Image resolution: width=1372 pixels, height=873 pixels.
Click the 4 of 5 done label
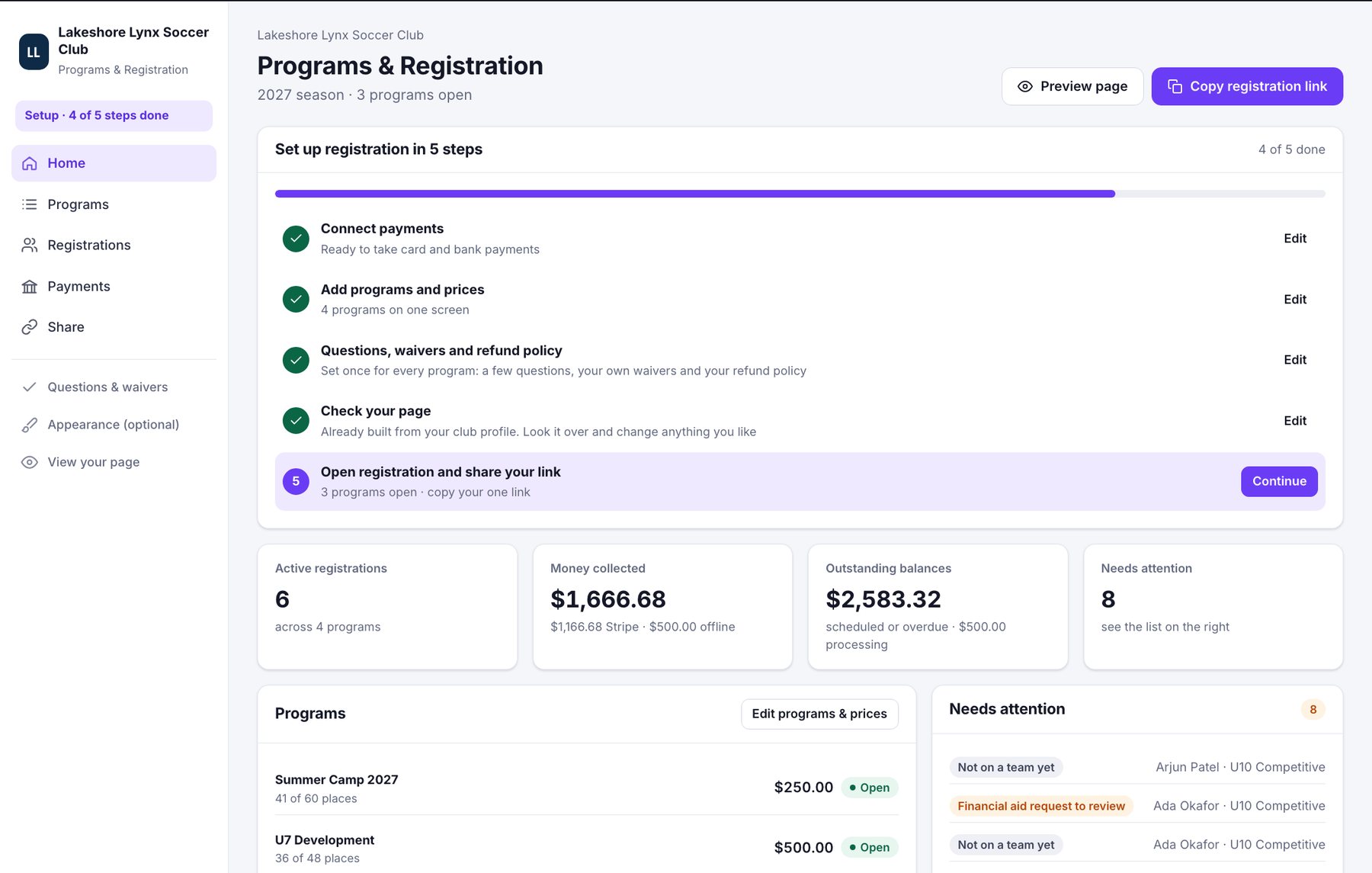[x=1291, y=149]
